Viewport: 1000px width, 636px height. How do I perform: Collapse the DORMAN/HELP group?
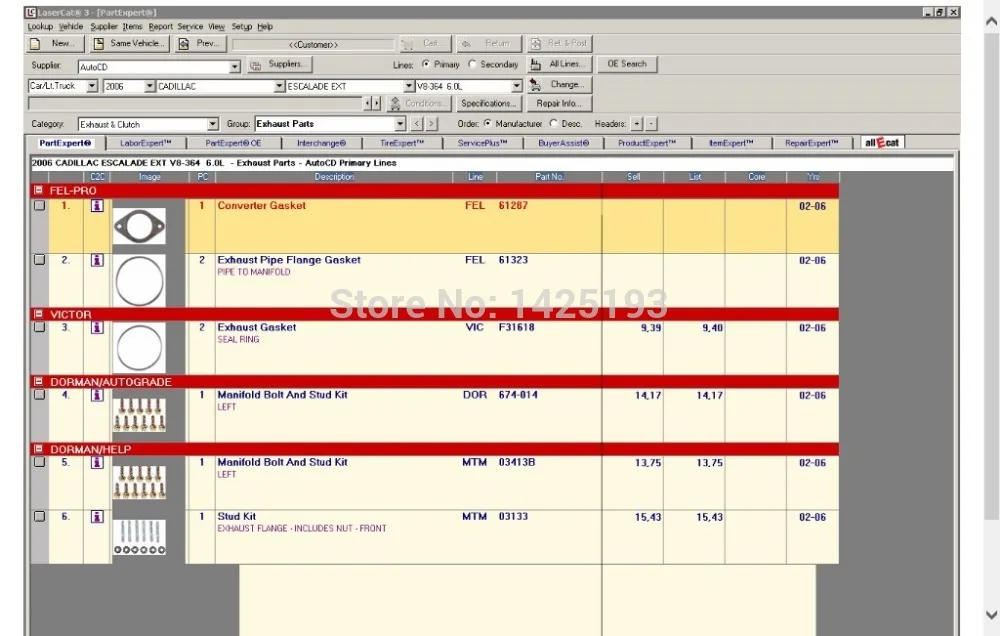pyautogui.click(x=38, y=449)
